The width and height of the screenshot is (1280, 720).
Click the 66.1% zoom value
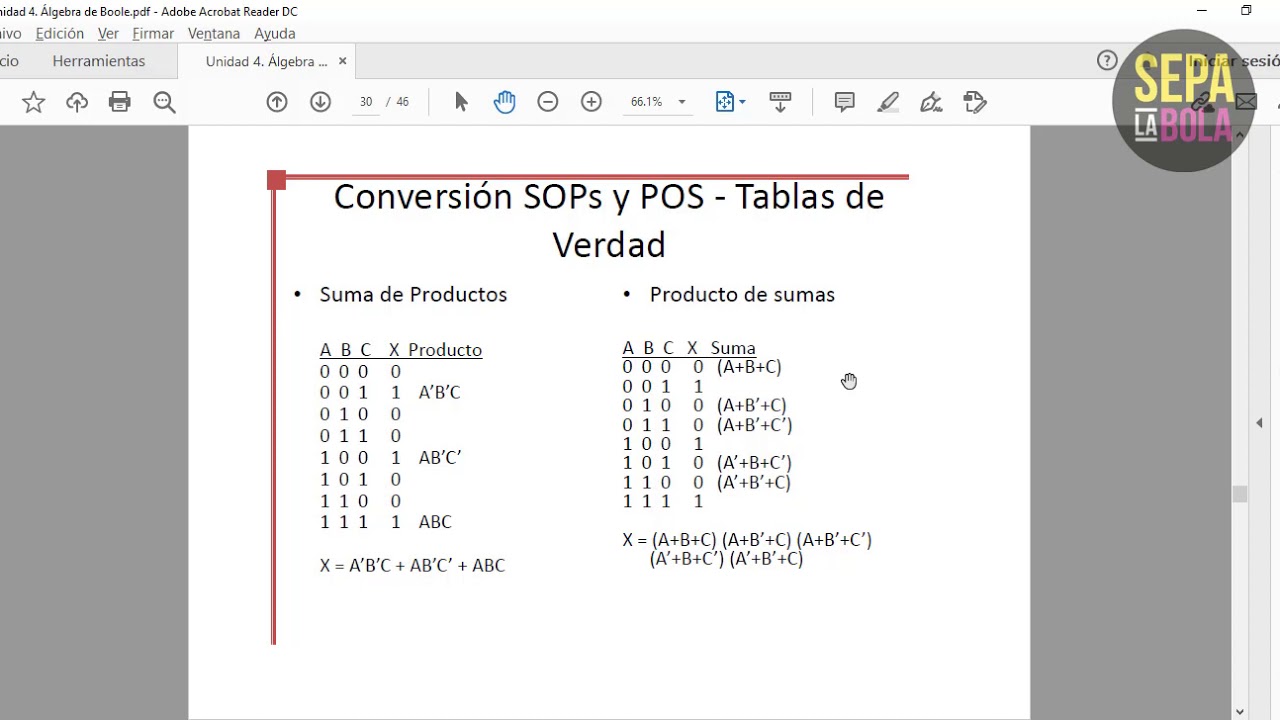click(x=646, y=102)
